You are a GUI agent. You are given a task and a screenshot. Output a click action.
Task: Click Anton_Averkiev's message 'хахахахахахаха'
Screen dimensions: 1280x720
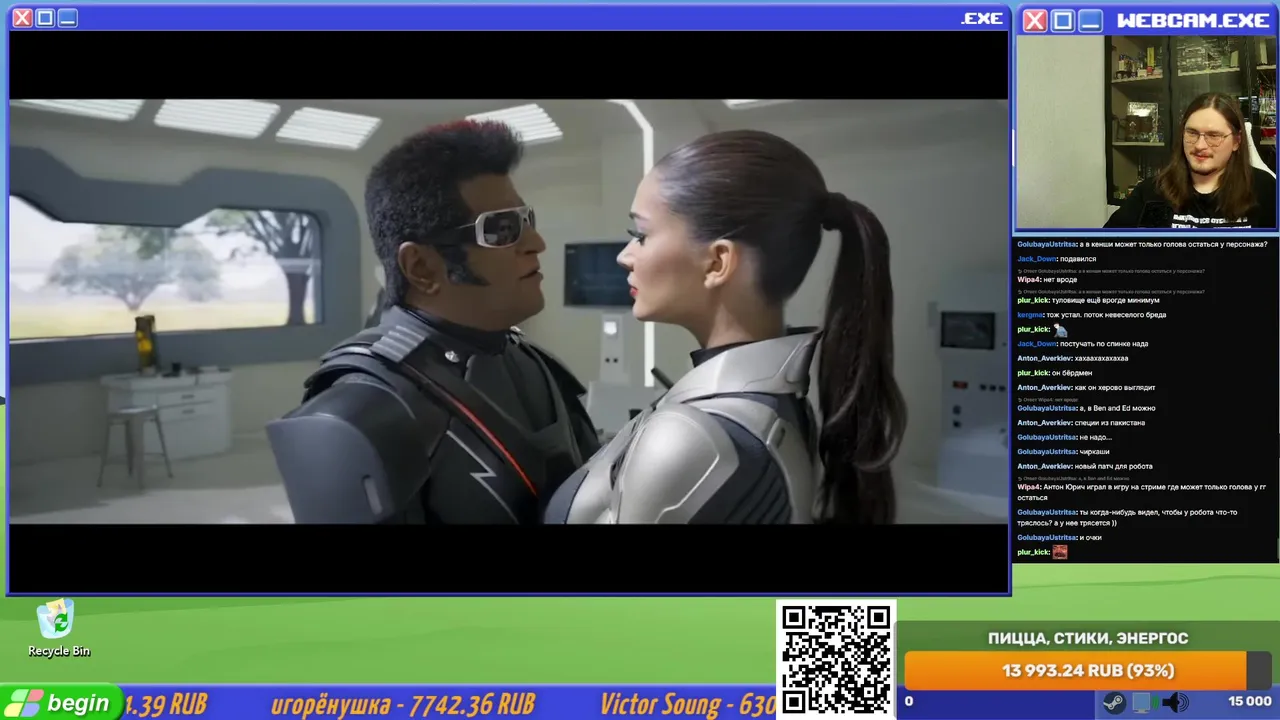(1072, 358)
